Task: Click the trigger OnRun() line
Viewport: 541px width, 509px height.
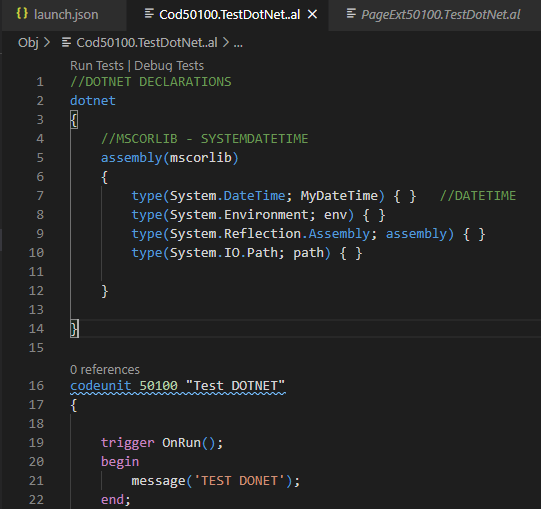Action: [x=162, y=443]
